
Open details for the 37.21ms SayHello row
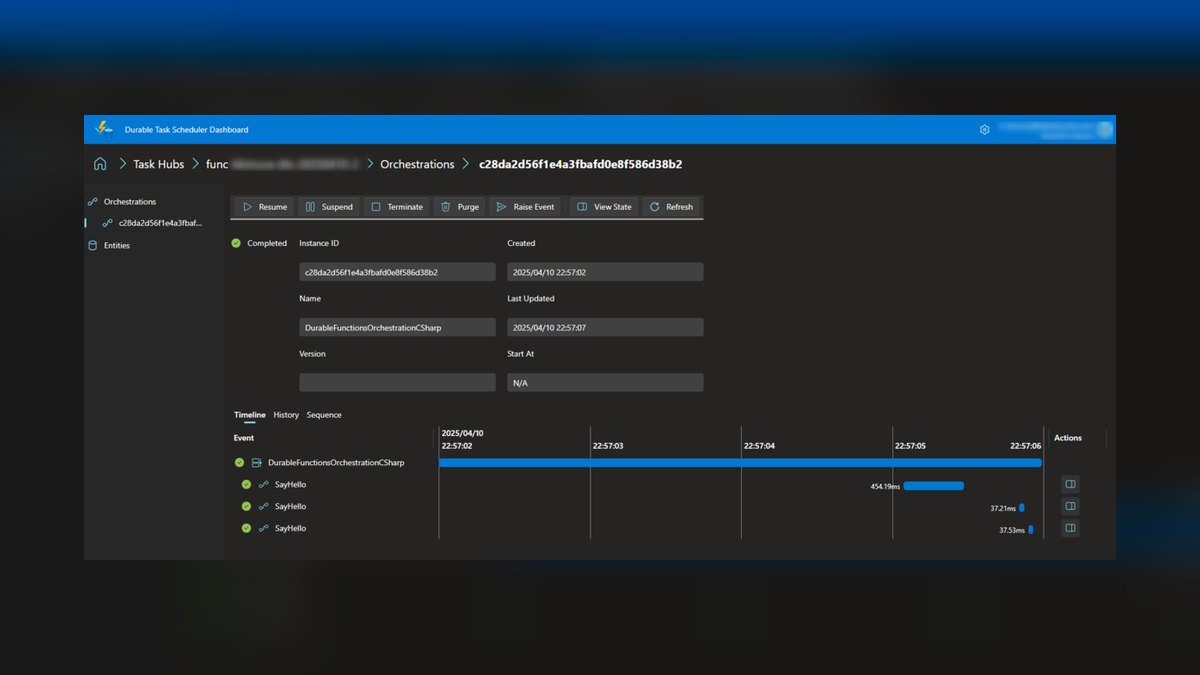[x=1070, y=506]
